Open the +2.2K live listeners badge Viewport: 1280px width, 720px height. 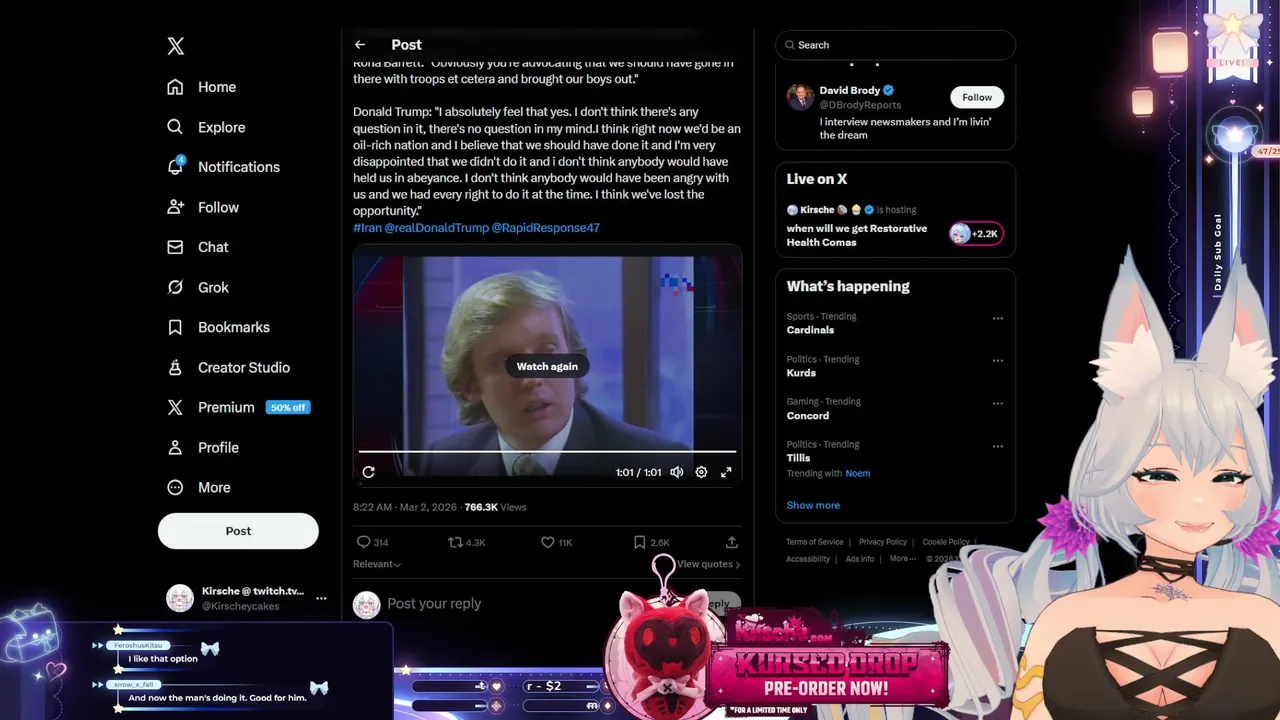click(x=975, y=234)
